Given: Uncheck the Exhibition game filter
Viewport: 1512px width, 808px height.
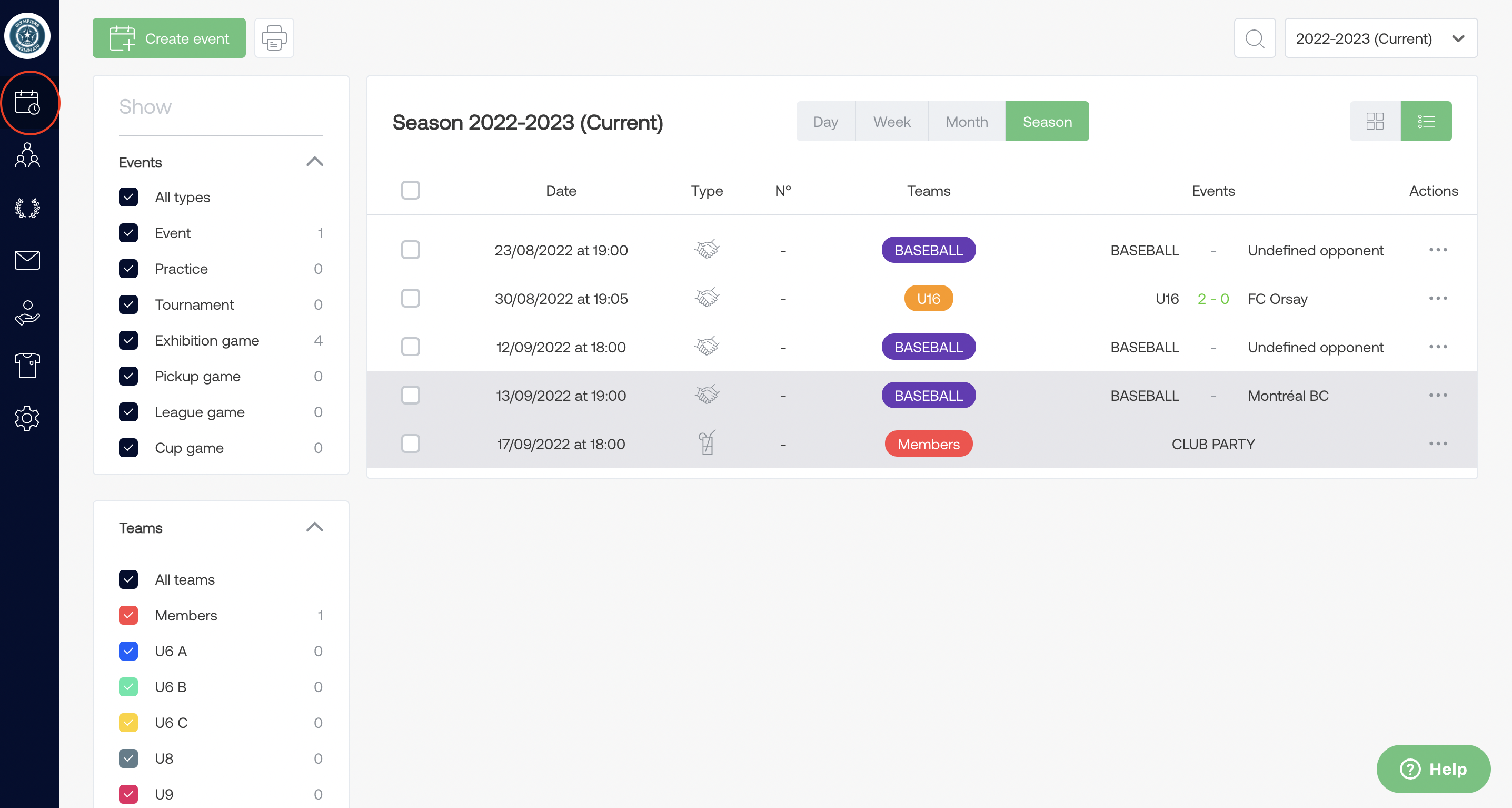Looking at the screenshot, I should 128,341.
